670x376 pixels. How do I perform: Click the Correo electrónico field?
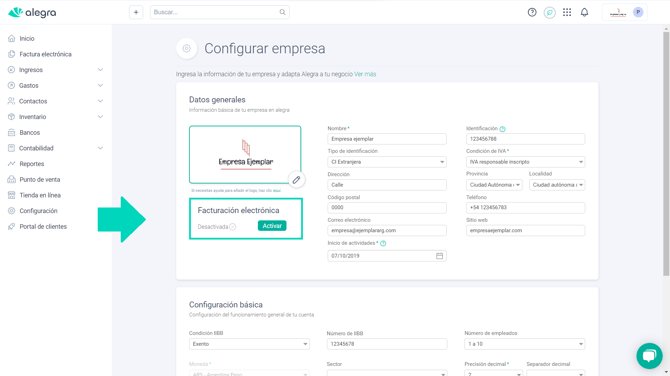point(387,230)
